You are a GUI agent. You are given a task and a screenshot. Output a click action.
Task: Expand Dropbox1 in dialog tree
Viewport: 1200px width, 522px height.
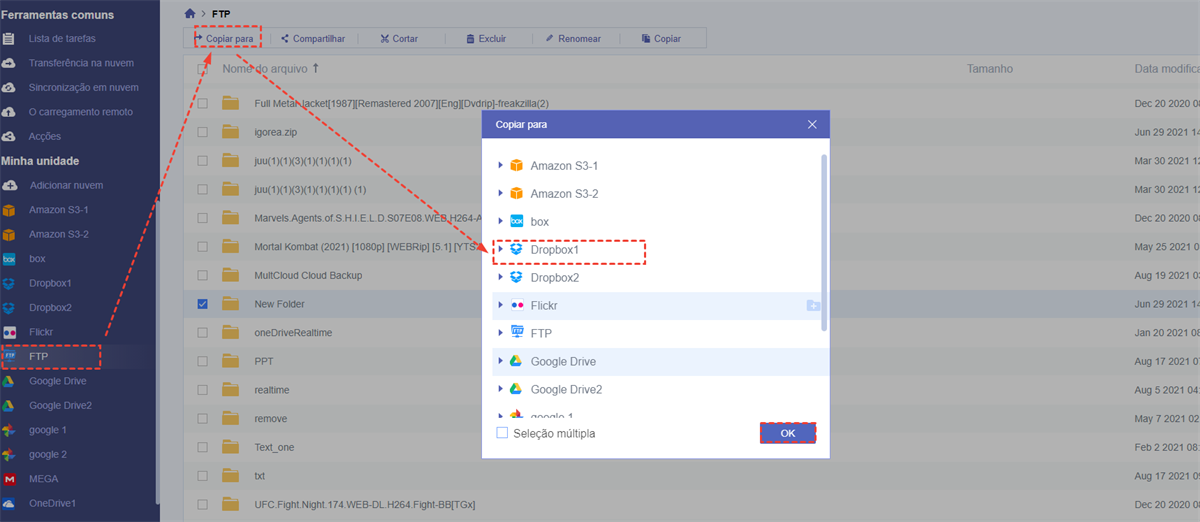tap(500, 249)
